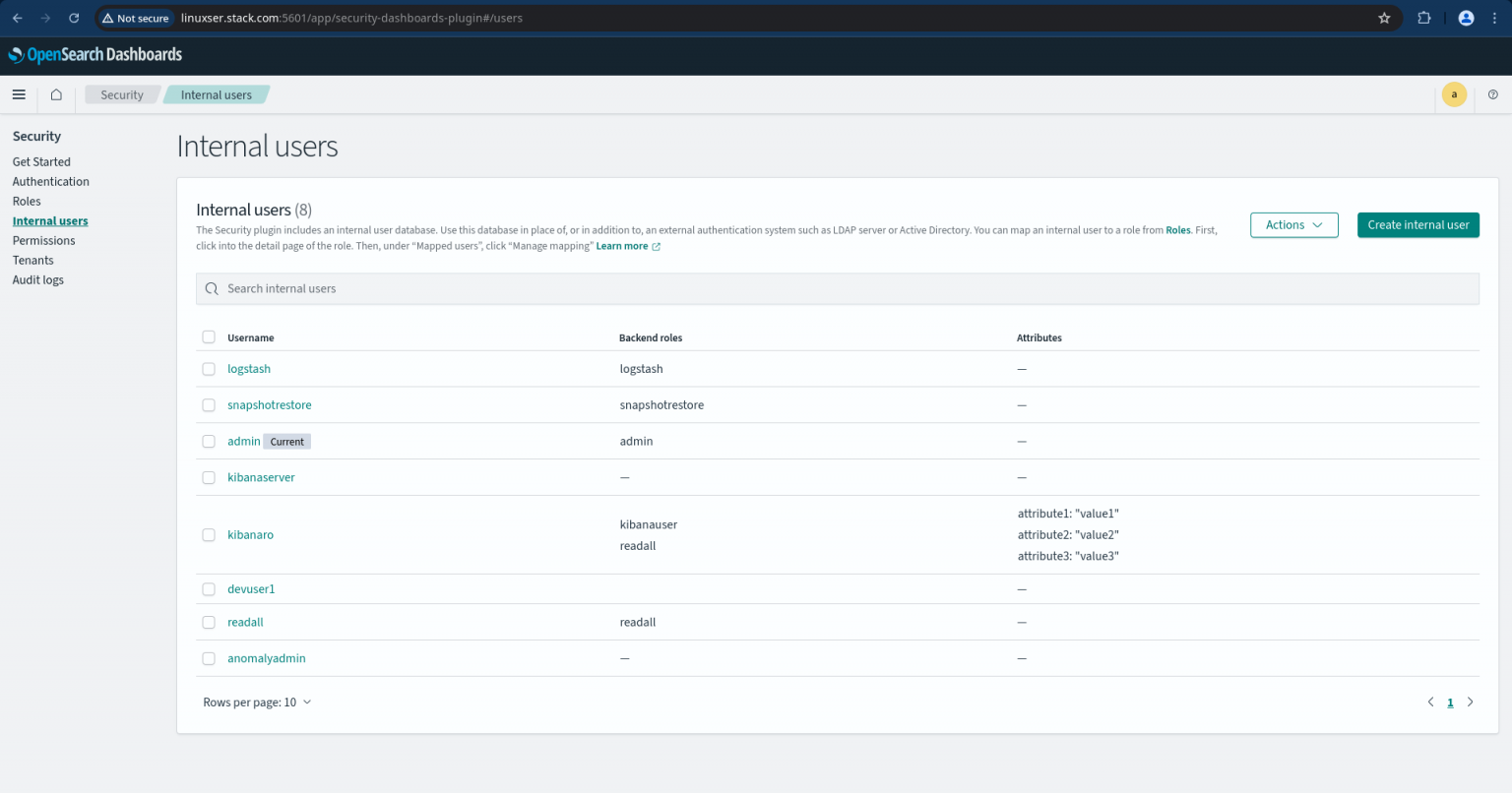Click the Create internal user button
The width and height of the screenshot is (1512, 793).
[x=1417, y=224]
